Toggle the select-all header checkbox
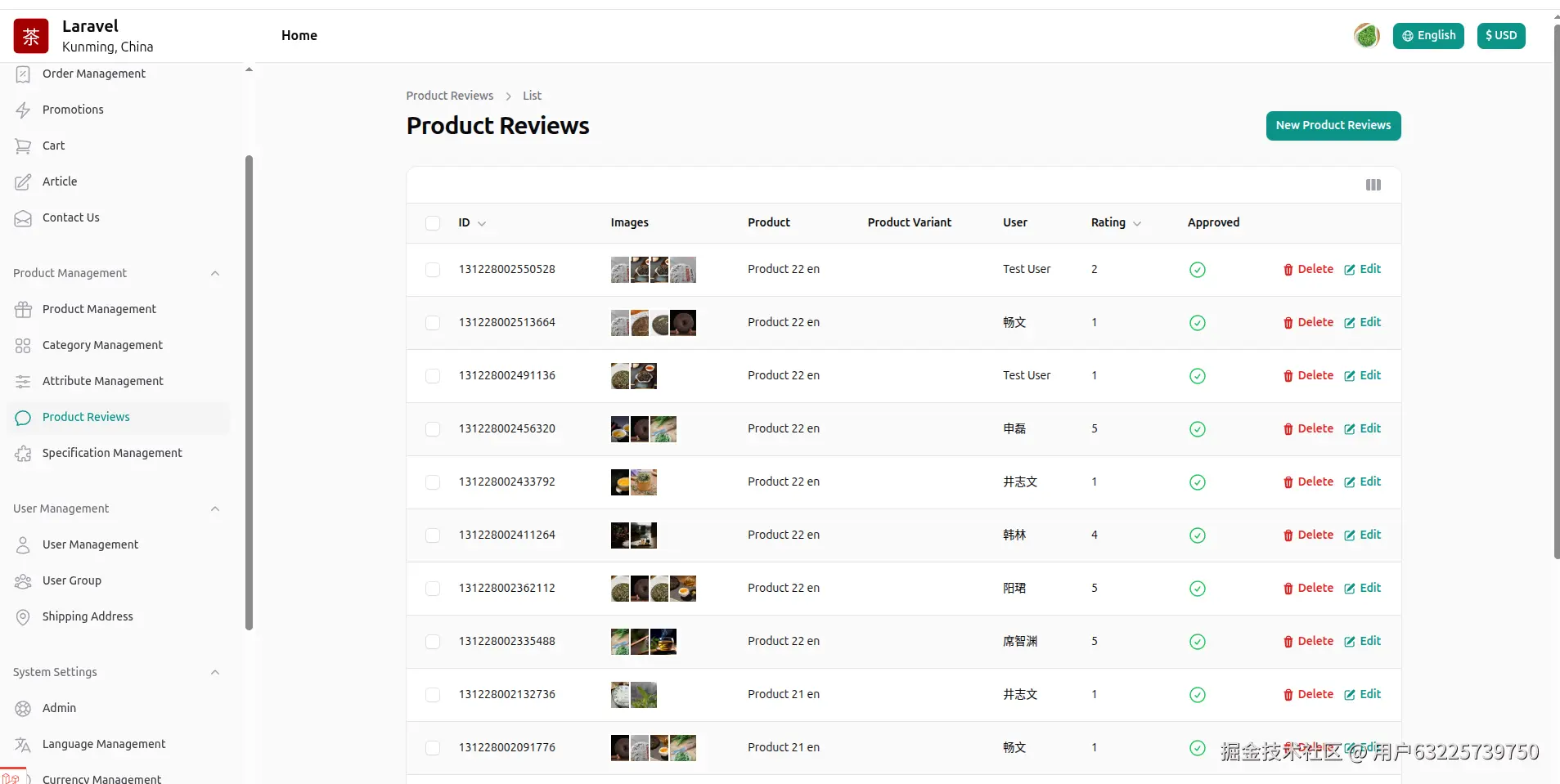 (433, 223)
